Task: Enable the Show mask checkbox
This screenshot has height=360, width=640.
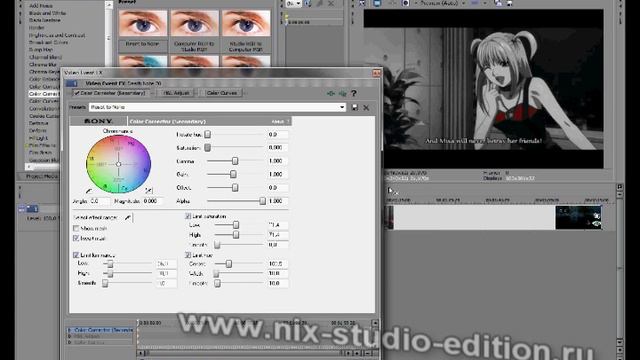Action: click(76, 228)
